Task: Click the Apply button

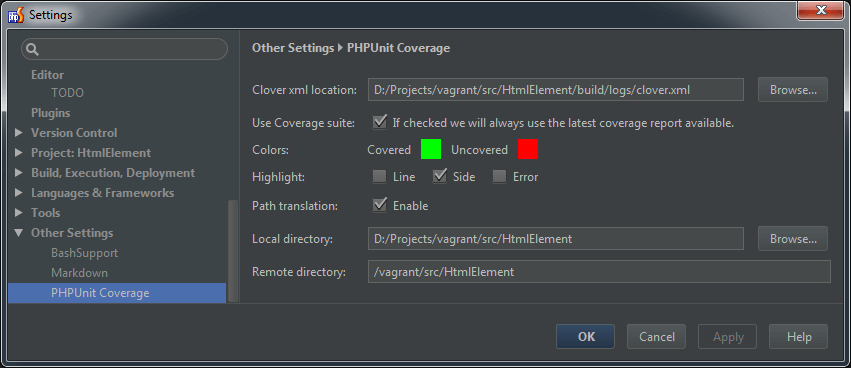Action: (x=728, y=337)
